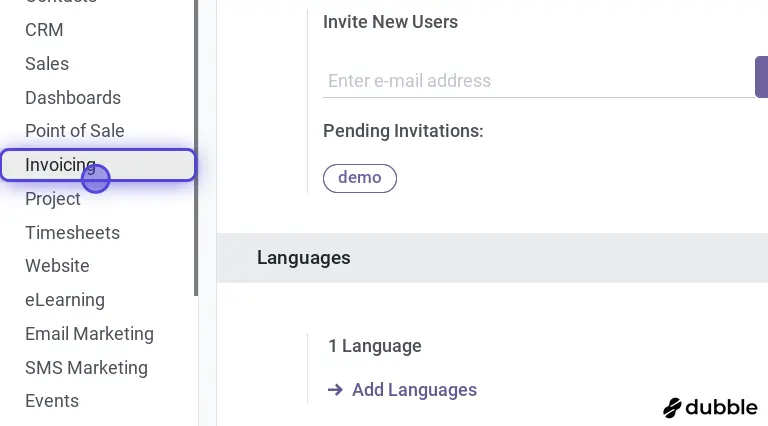Open the CRM settings section
The width and height of the screenshot is (768, 426).
click(44, 30)
